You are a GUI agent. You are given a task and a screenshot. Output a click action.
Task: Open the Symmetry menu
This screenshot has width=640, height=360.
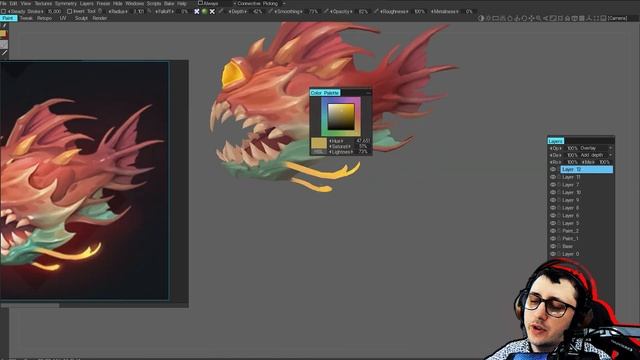tap(65, 3)
